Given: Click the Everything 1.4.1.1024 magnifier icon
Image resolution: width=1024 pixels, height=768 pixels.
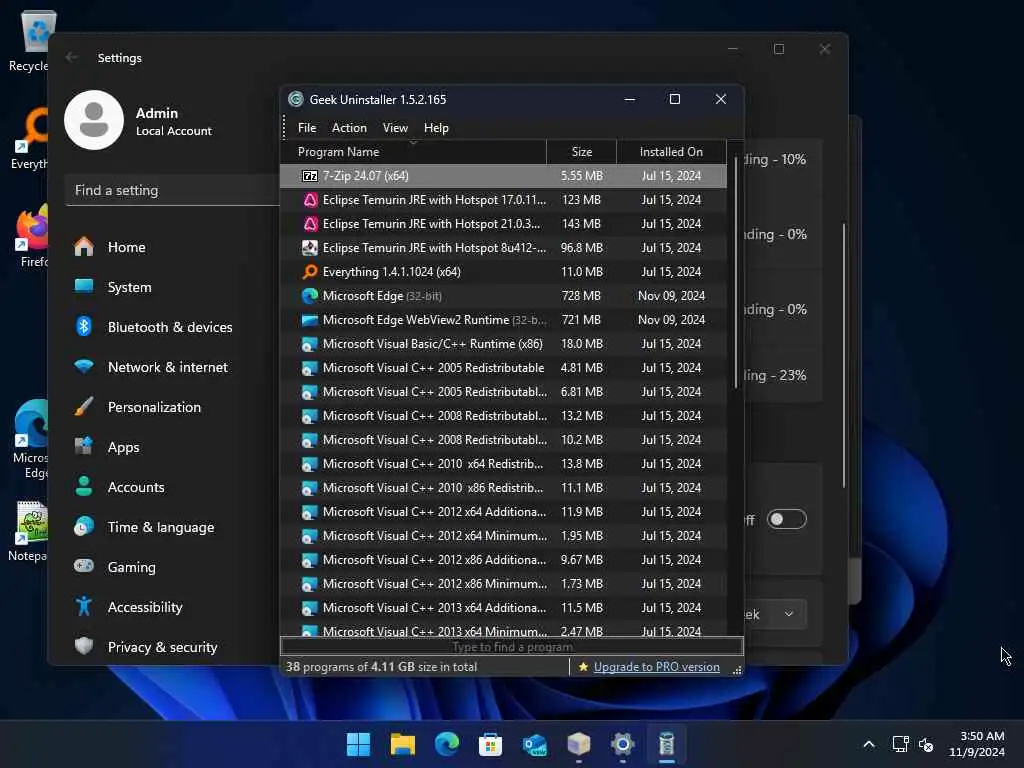Looking at the screenshot, I should pyautogui.click(x=310, y=272).
